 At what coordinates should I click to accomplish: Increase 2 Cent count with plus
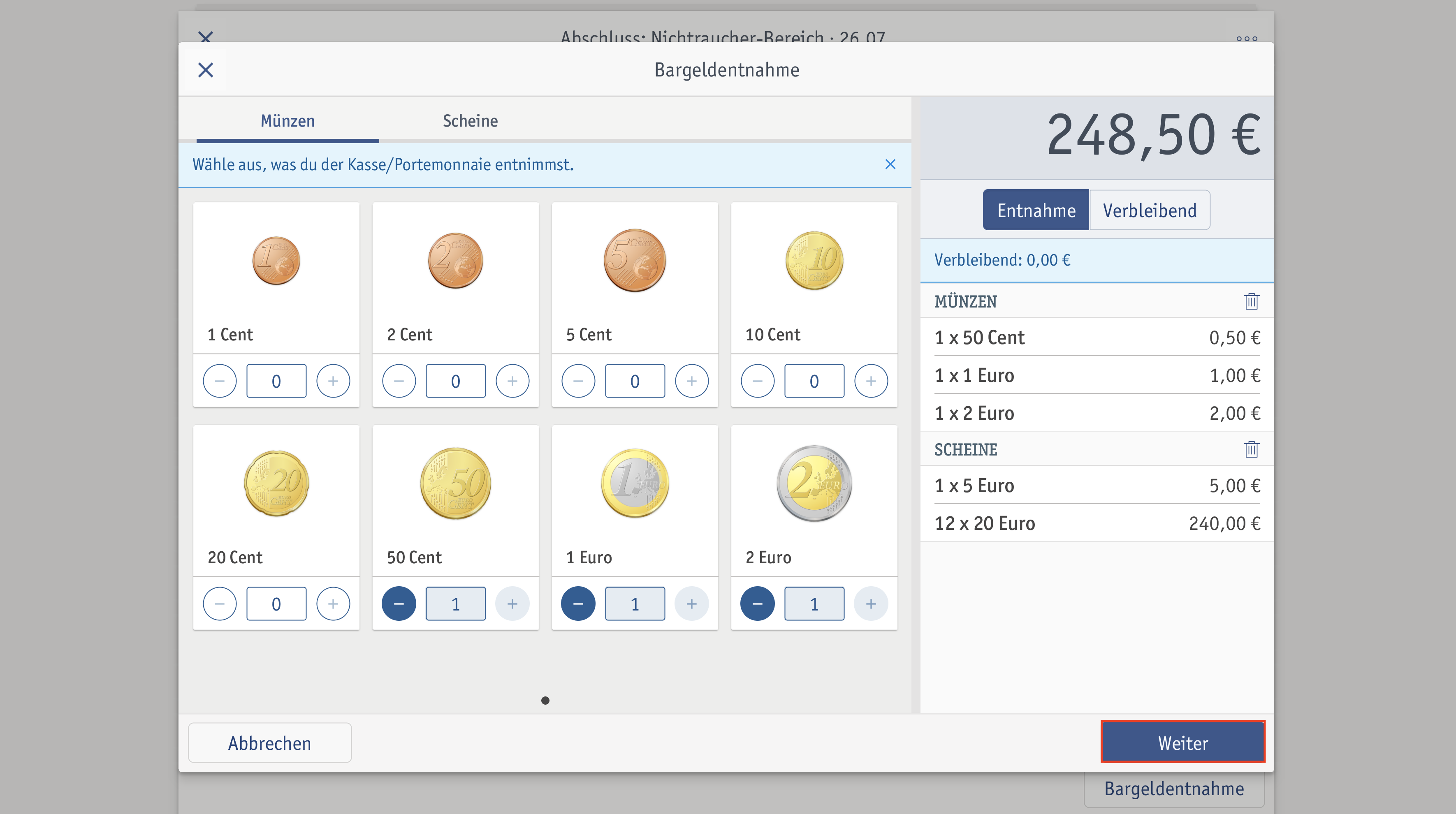512,381
